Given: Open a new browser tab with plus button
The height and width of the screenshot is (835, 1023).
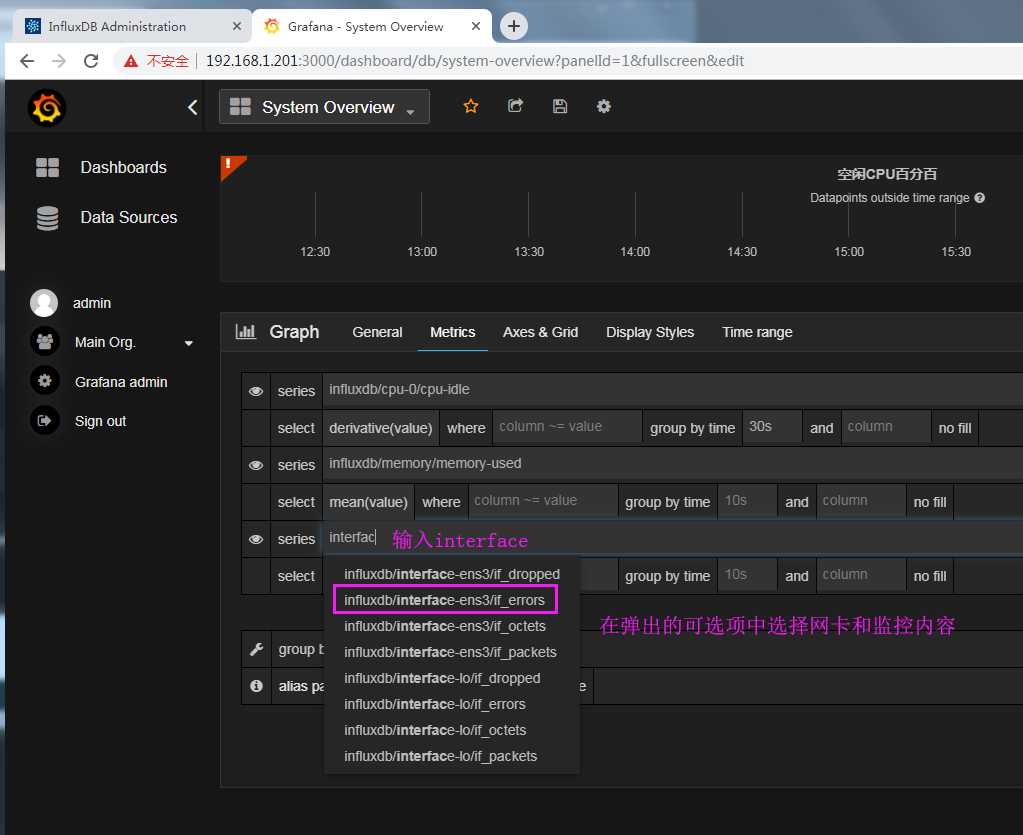Looking at the screenshot, I should point(514,26).
